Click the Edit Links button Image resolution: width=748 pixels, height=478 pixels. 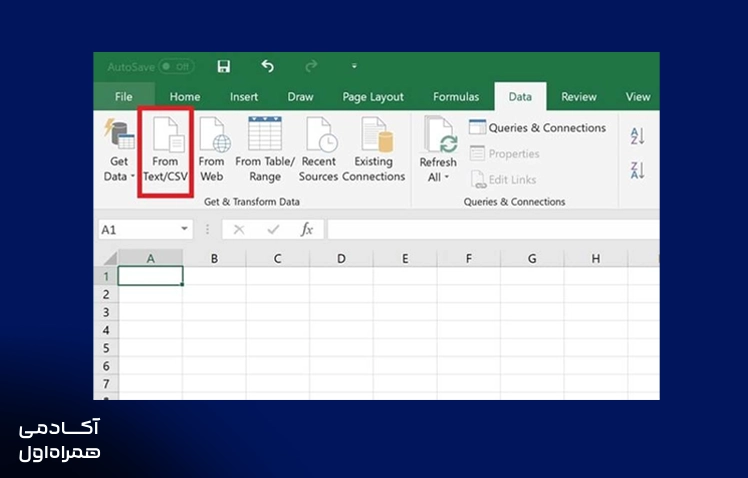pos(503,179)
